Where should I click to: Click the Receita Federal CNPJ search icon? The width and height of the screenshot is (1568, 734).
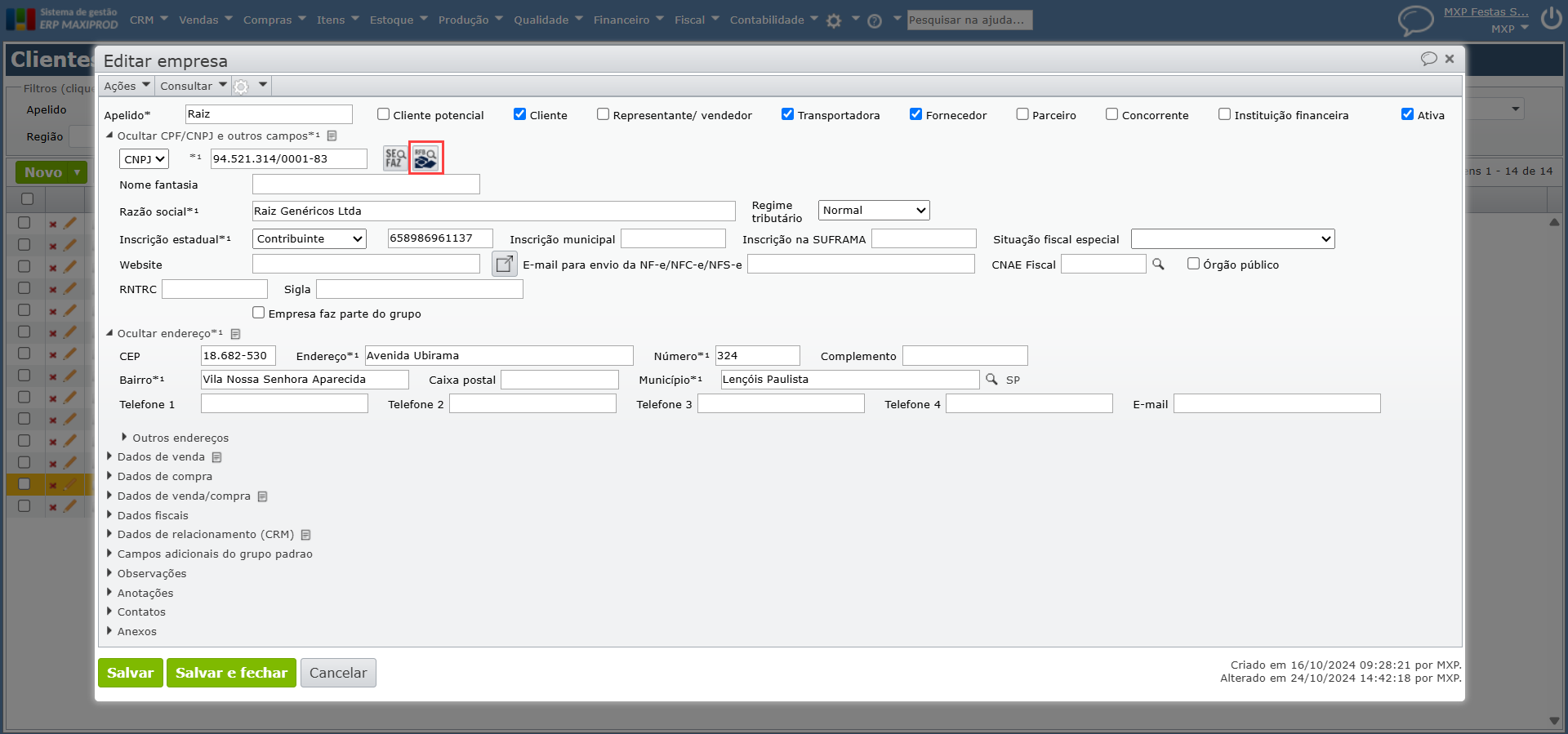pyautogui.click(x=425, y=158)
